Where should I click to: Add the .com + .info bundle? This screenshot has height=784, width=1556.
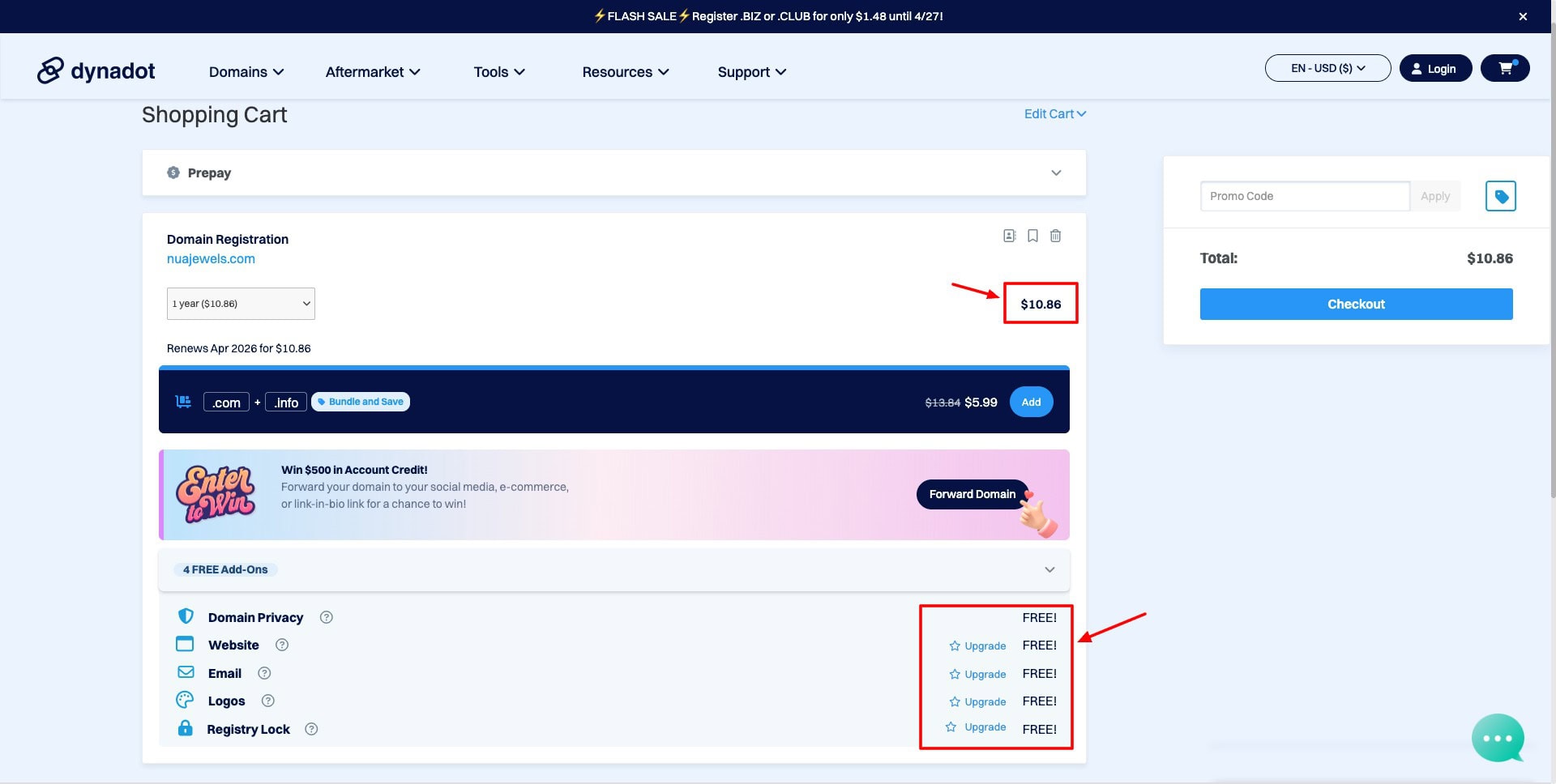click(1031, 402)
